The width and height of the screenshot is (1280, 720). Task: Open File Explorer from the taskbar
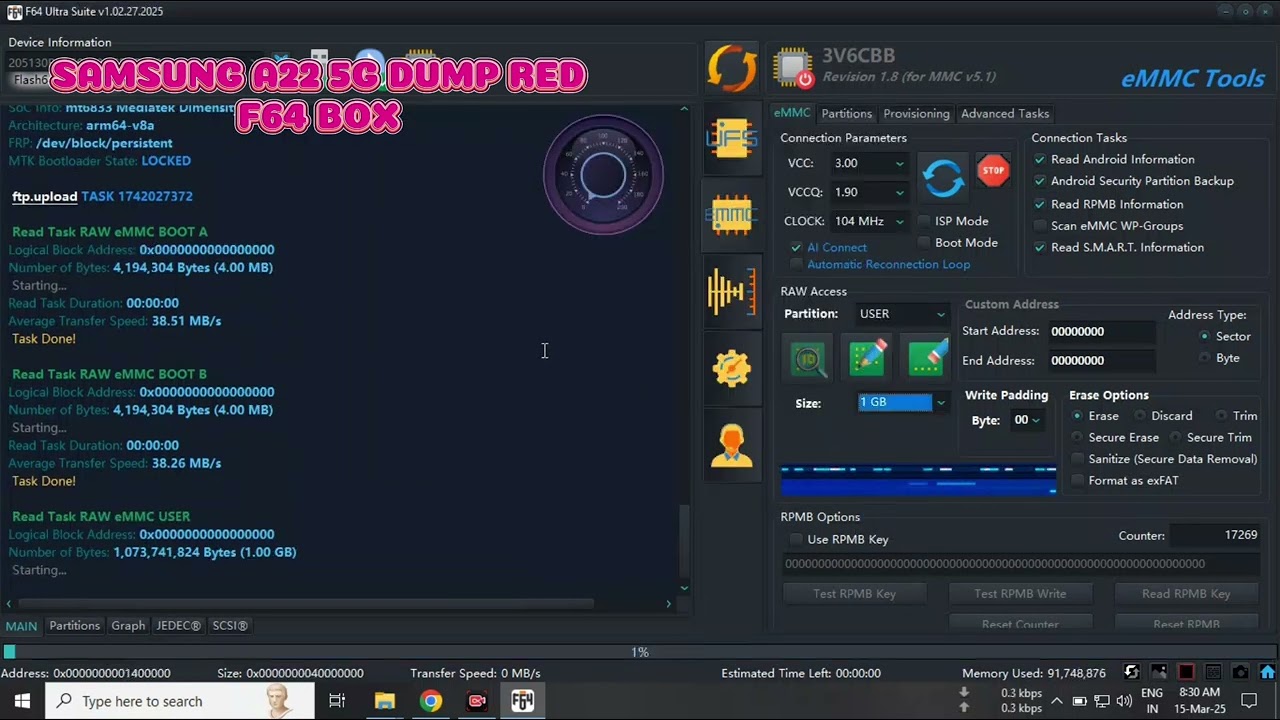pos(385,701)
